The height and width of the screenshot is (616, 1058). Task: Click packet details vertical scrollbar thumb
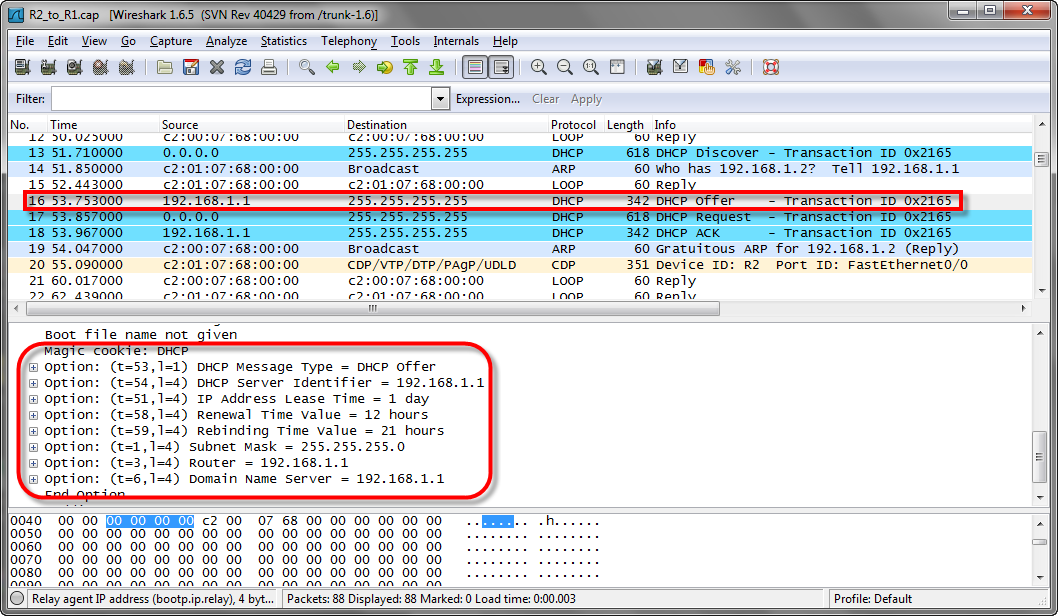[x=1040, y=457]
